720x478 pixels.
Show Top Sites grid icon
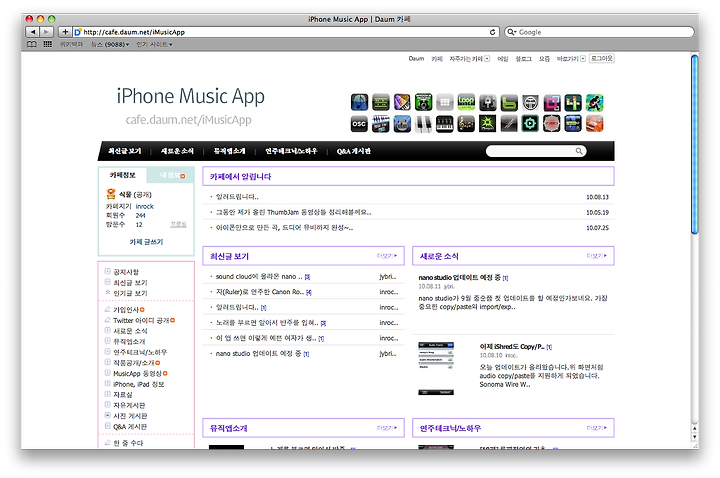coord(47,44)
